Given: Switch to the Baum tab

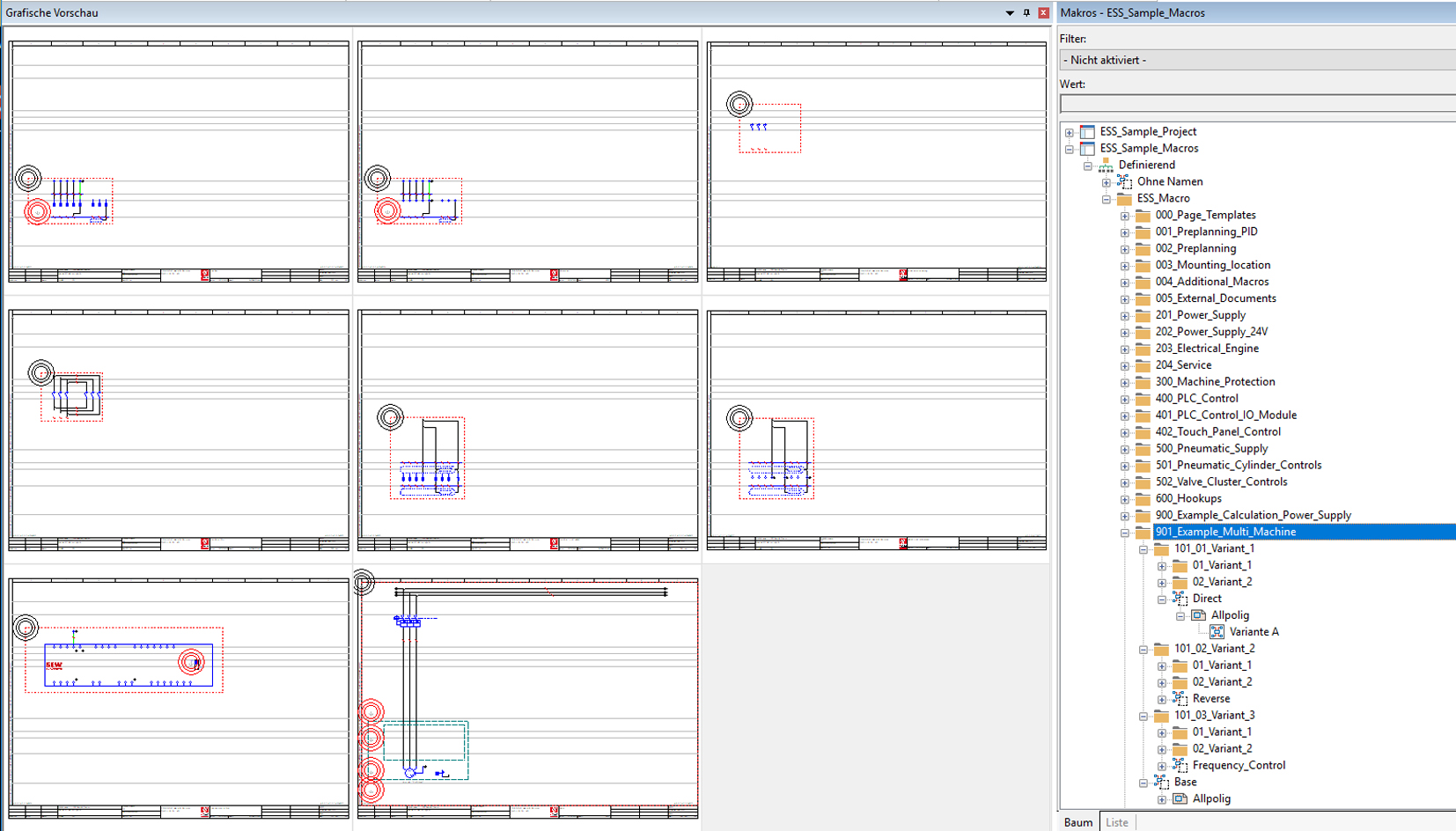Looking at the screenshot, I should [1077, 822].
